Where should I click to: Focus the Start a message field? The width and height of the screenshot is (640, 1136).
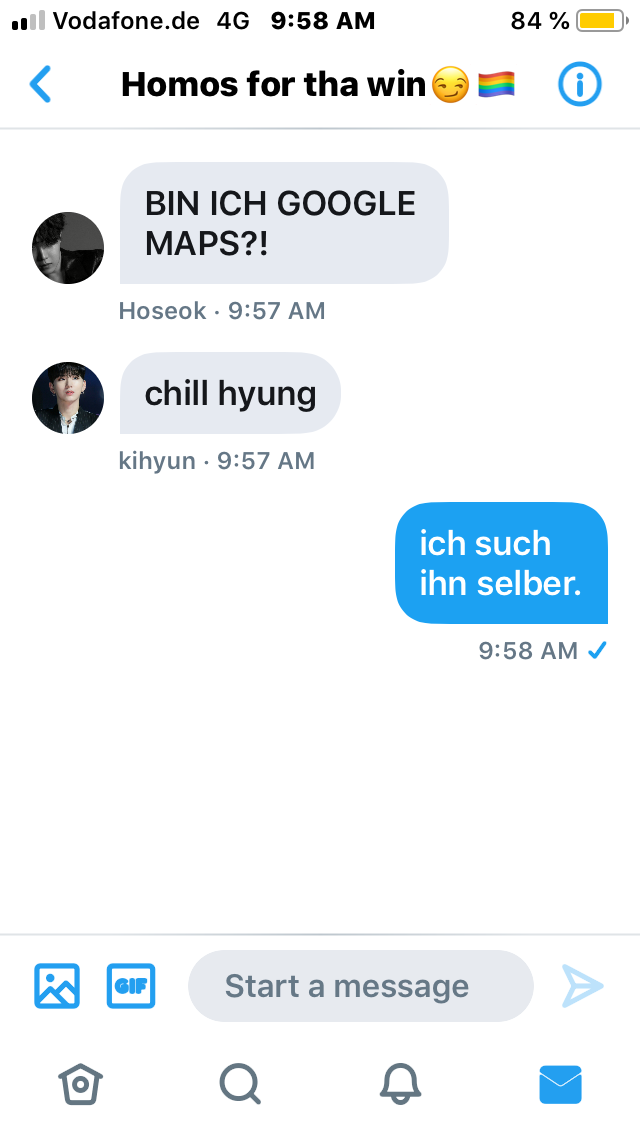[361, 986]
